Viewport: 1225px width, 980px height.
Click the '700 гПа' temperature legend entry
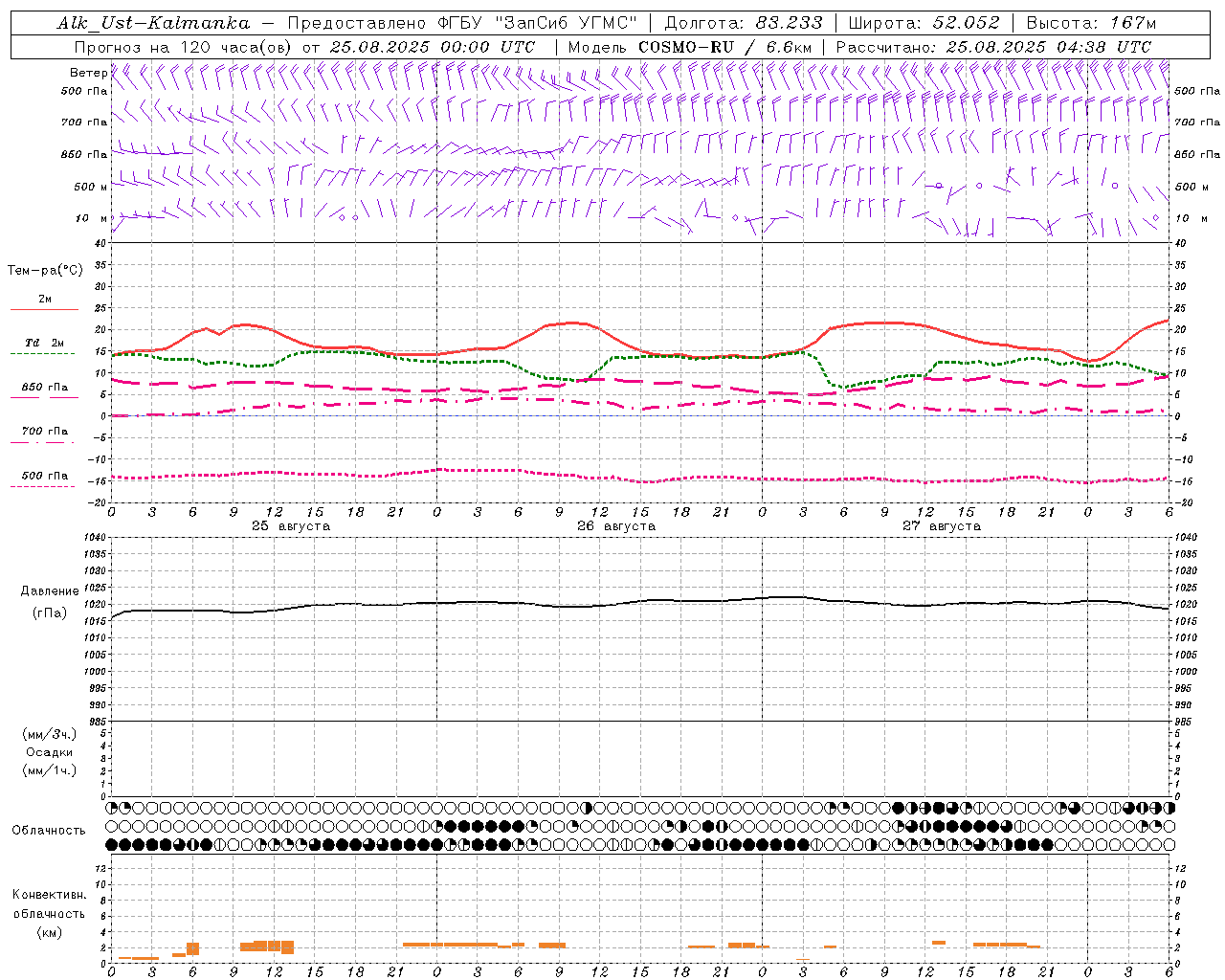click(45, 432)
